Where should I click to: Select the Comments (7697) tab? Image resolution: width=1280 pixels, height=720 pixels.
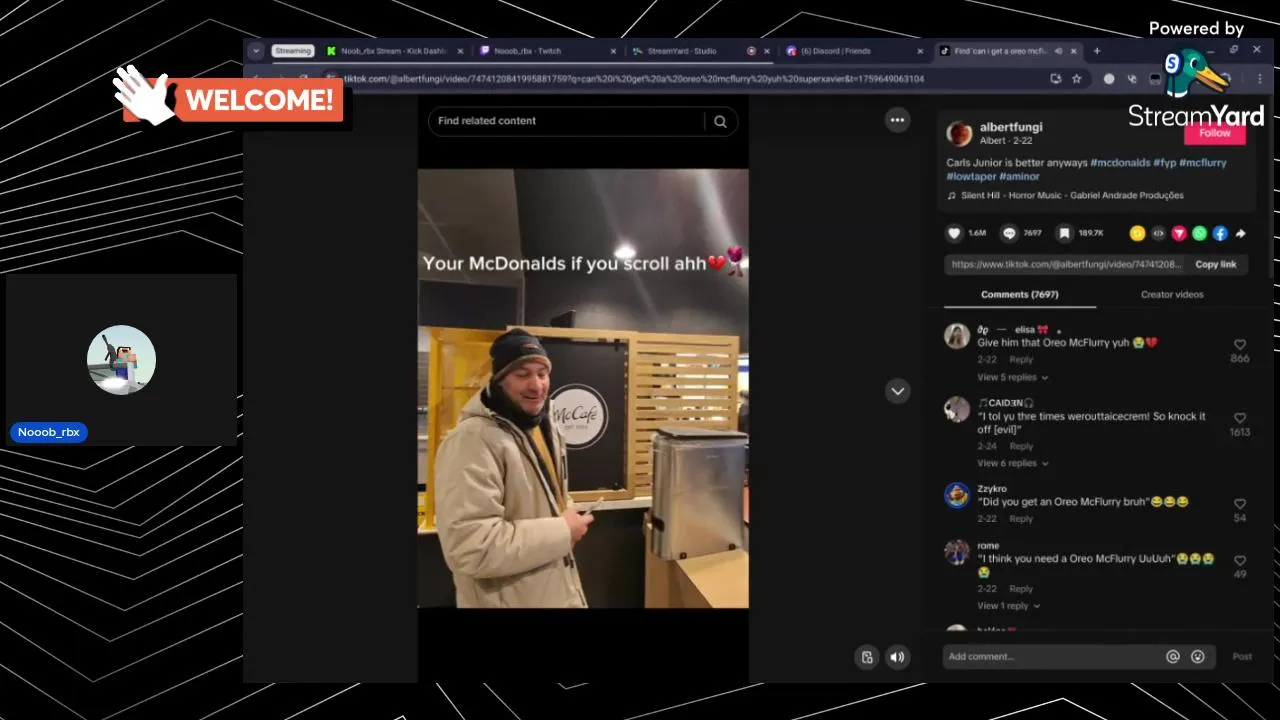(x=1019, y=294)
